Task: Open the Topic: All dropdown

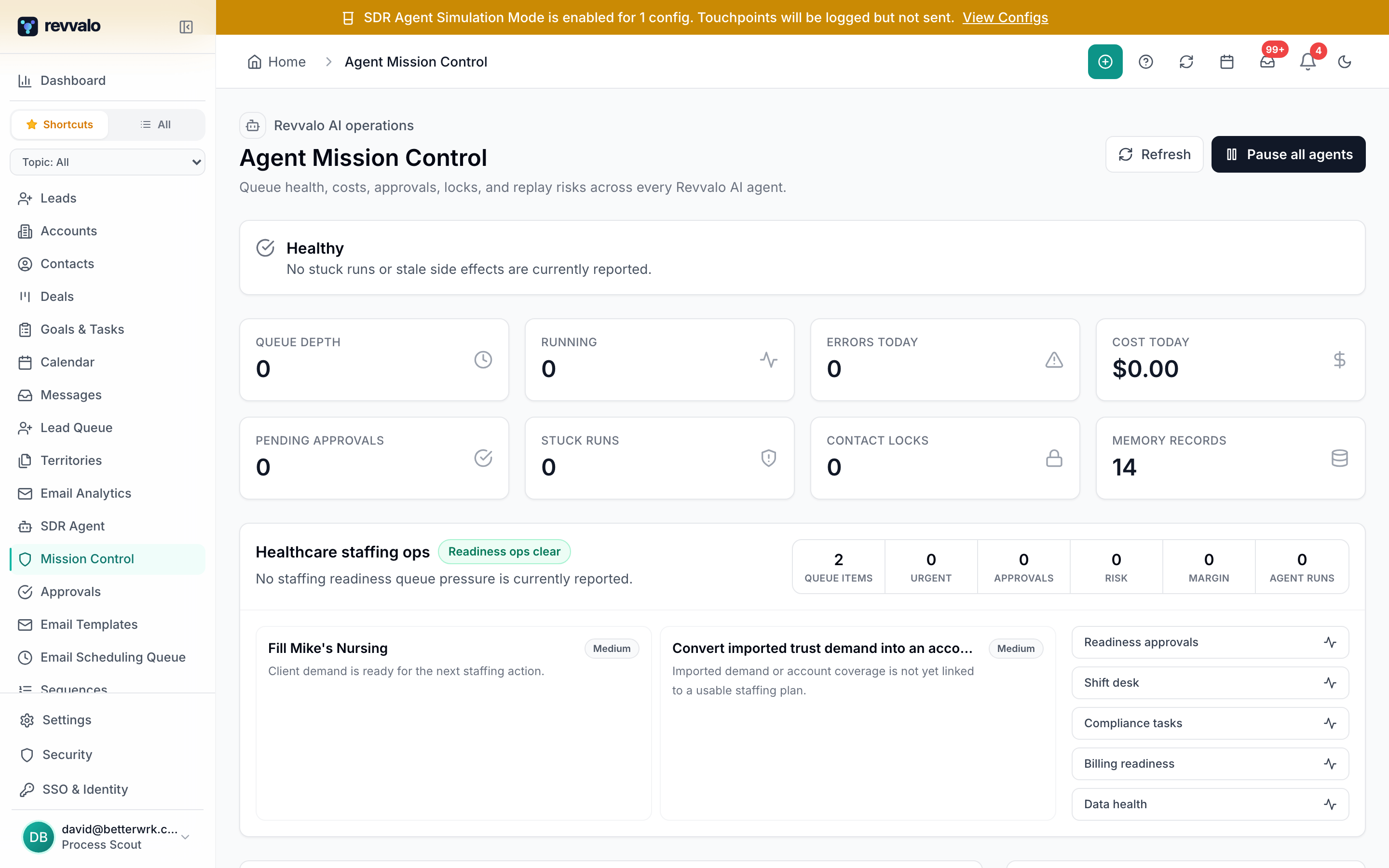Action: (108, 162)
